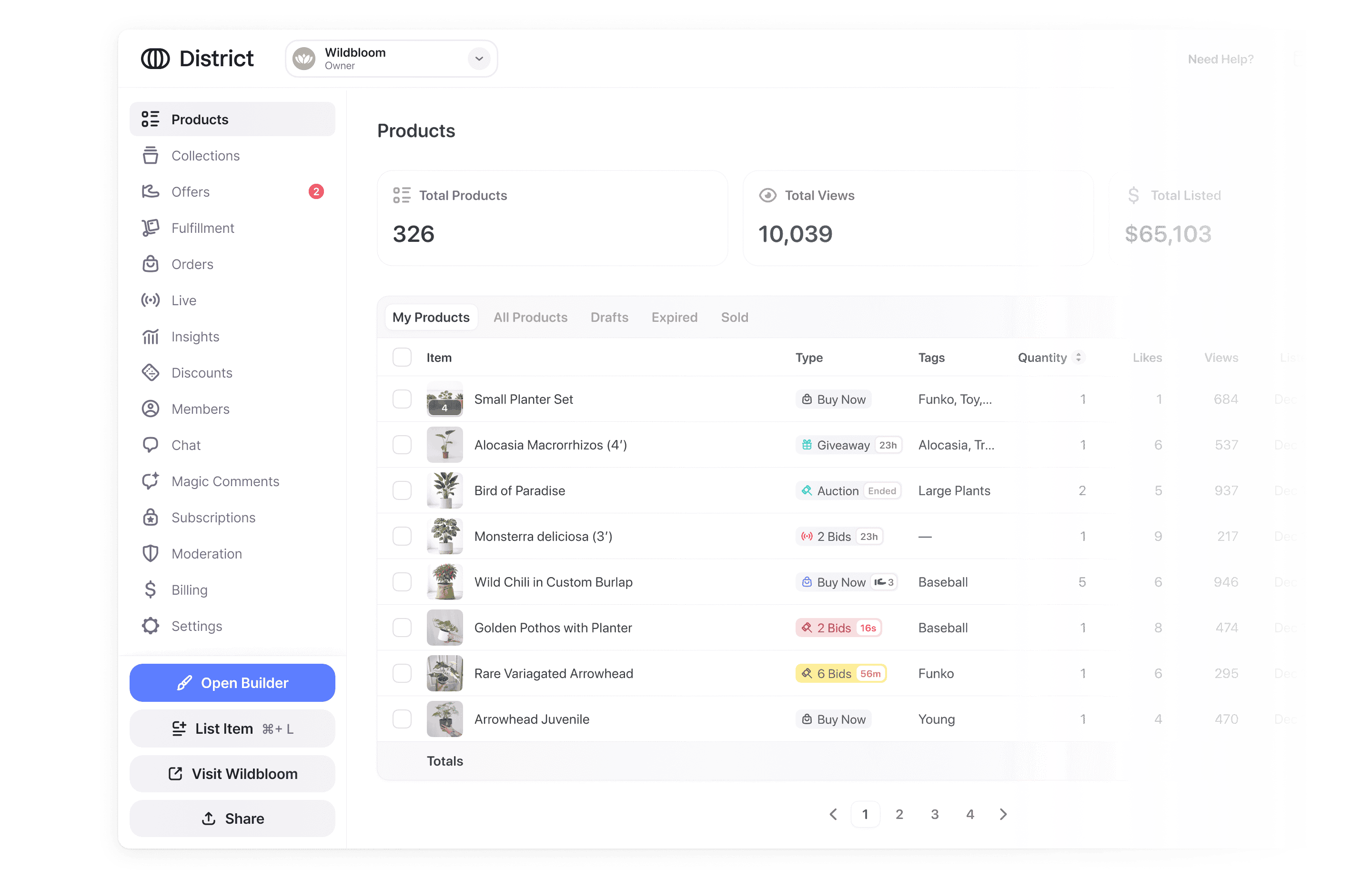Select the Small Planter Set checkbox
Image resolution: width=1372 pixels, height=878 pixels.
tap(402, 399)
